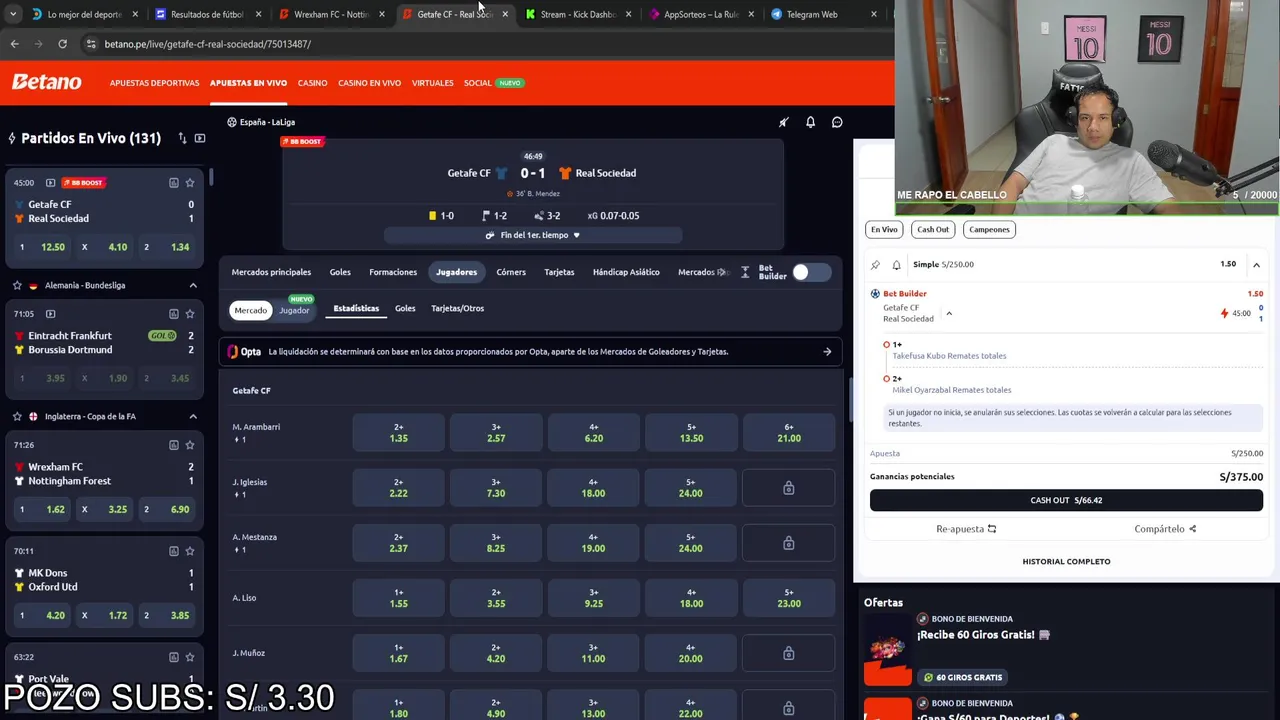Screen dimensions: 1280x720
Task: Switch to the Tarjetas market tab
Action: click(559, 272)
